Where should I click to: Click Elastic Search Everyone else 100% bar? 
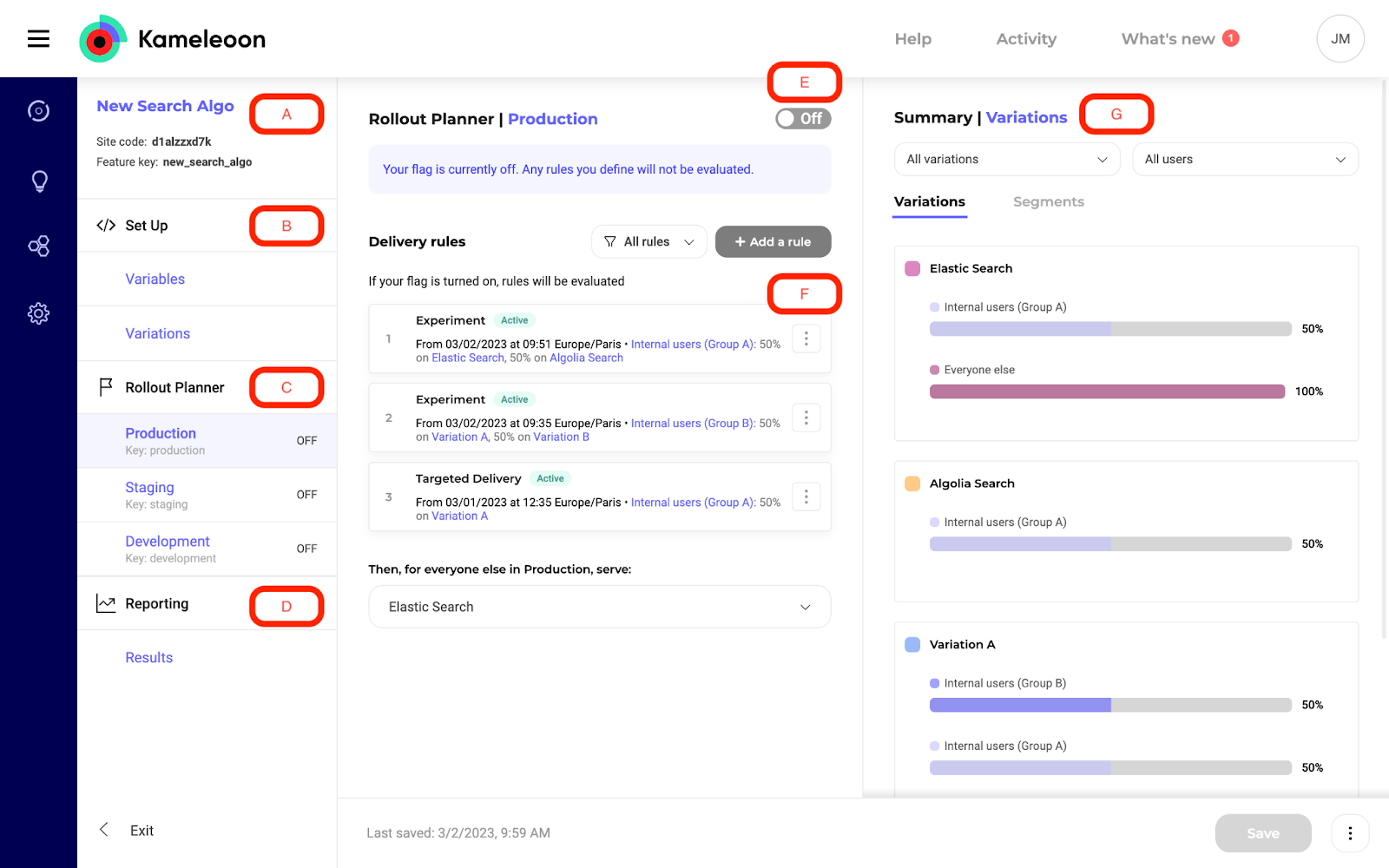[x=1107, y=391]
